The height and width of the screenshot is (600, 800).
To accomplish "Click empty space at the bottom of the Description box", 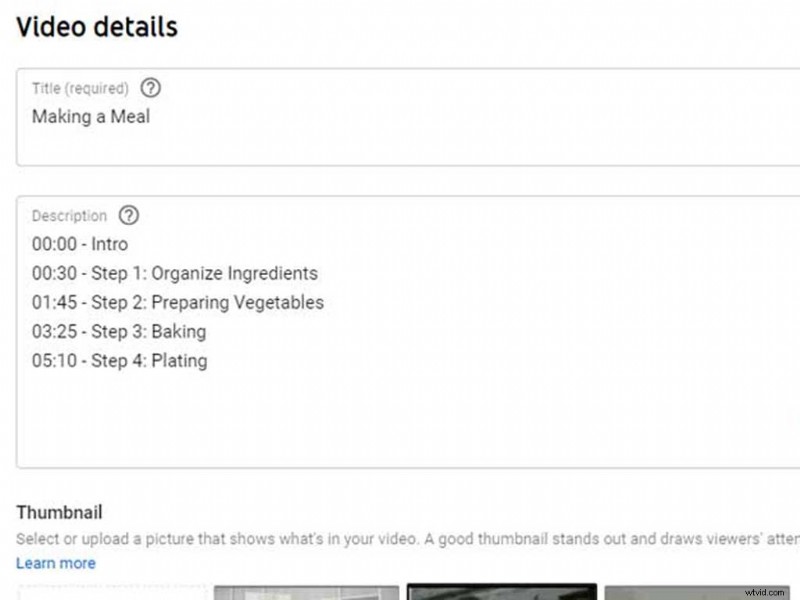I will pos(400,430).
